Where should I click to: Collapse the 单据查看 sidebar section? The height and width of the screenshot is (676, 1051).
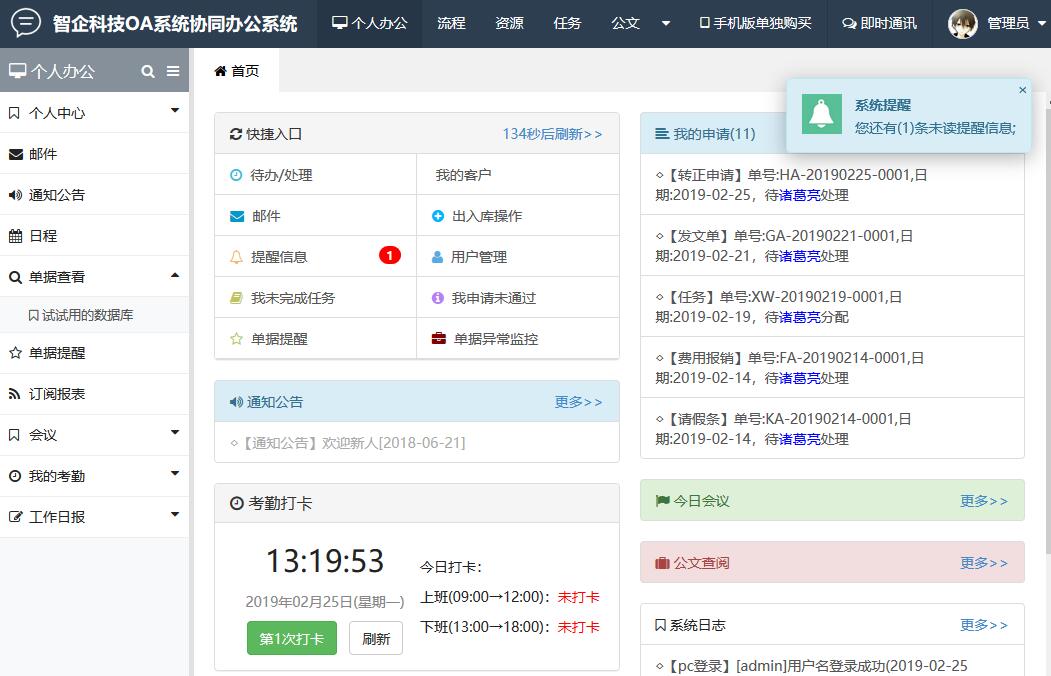click(x=175, y=275)
